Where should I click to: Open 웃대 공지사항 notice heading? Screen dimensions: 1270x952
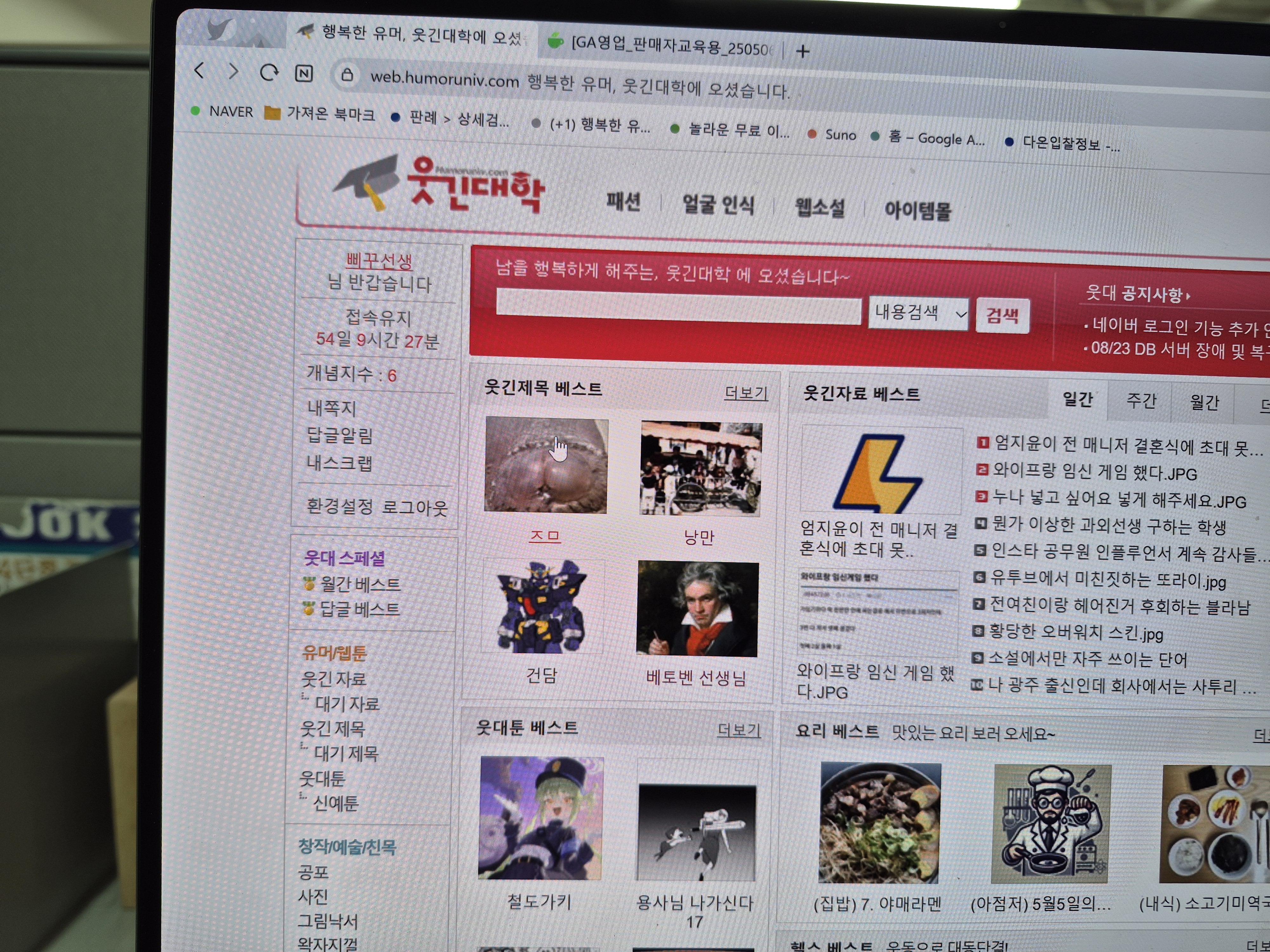click(1137, 294)
